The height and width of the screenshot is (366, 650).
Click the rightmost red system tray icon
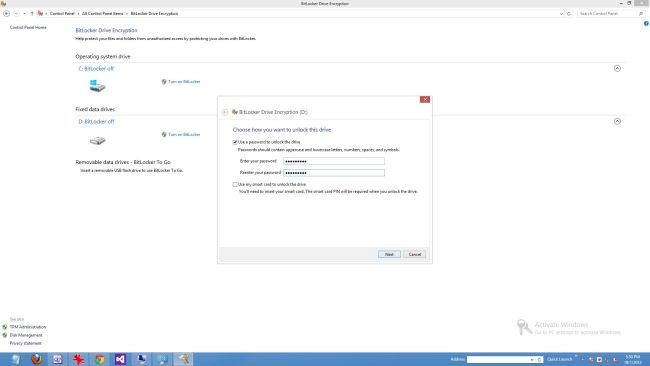616,359
